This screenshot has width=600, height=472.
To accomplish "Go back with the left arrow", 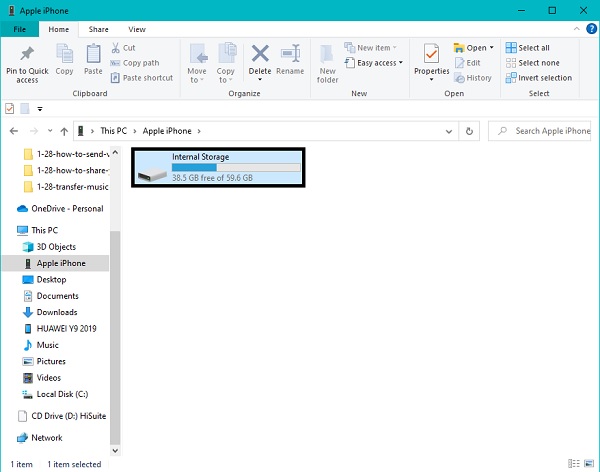I will (x=14, y=131).
